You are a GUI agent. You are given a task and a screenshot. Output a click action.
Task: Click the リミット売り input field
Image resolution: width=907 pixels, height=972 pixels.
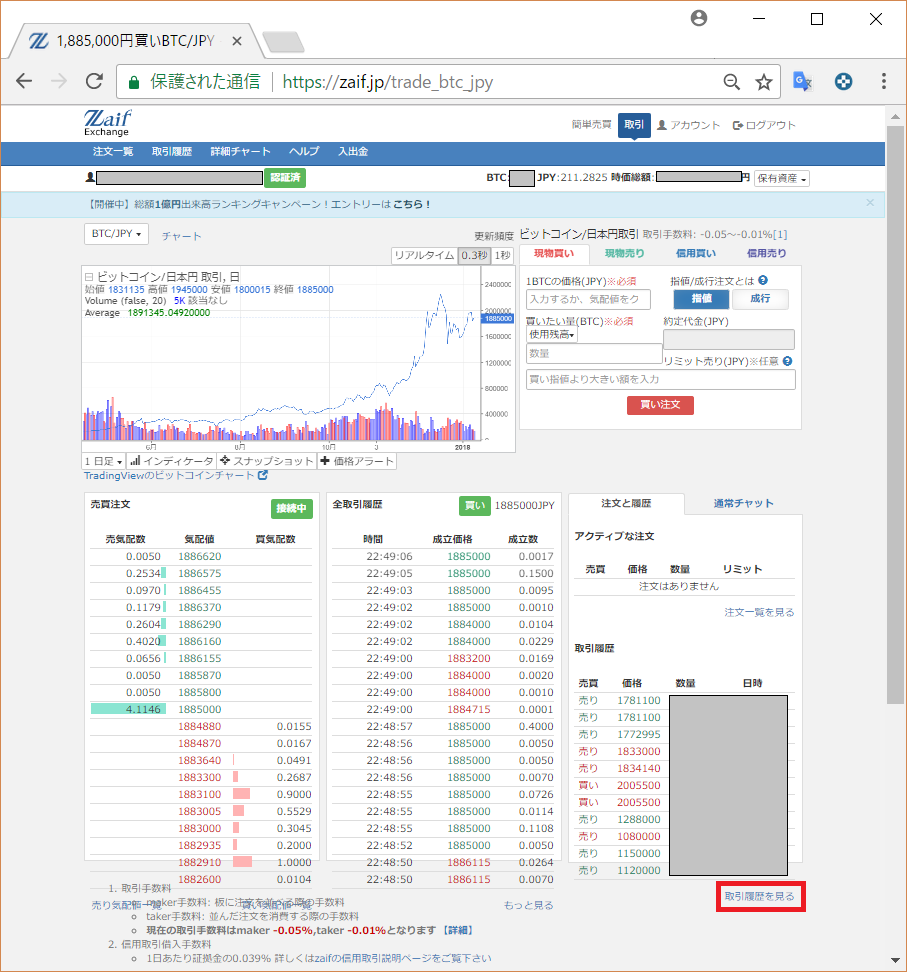pos(661,379)
